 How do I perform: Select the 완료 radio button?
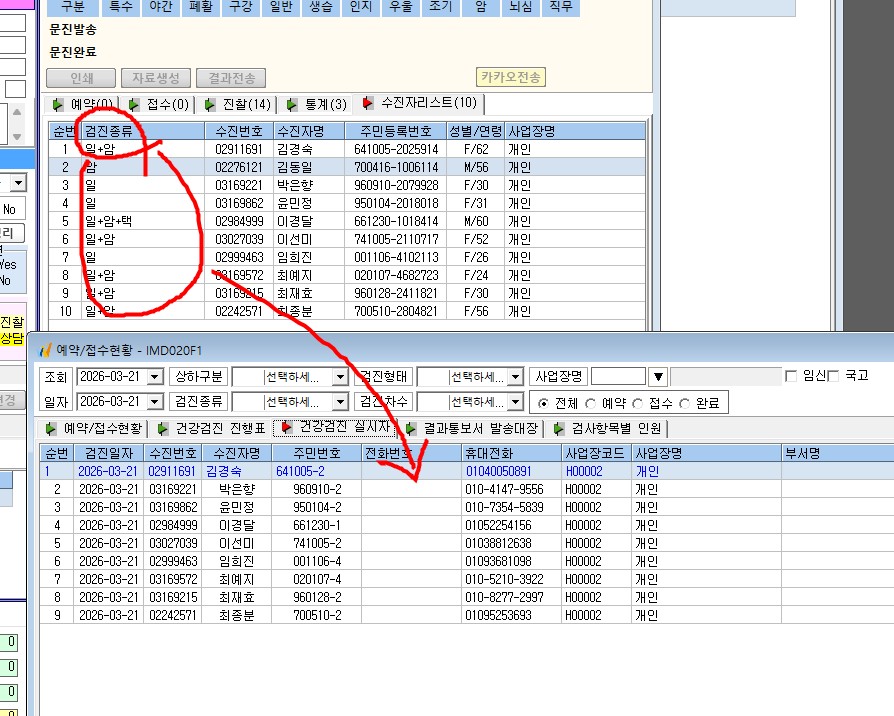(x=685, y=404)
